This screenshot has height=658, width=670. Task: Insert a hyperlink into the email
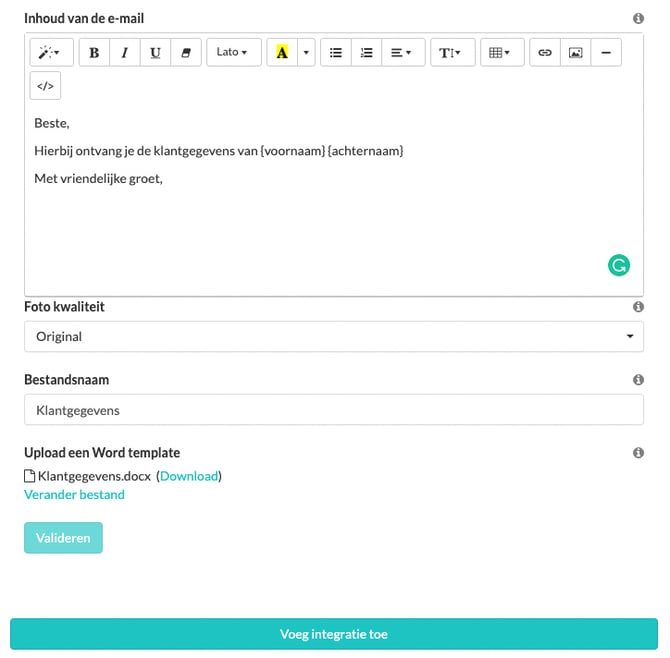point(545,52)
